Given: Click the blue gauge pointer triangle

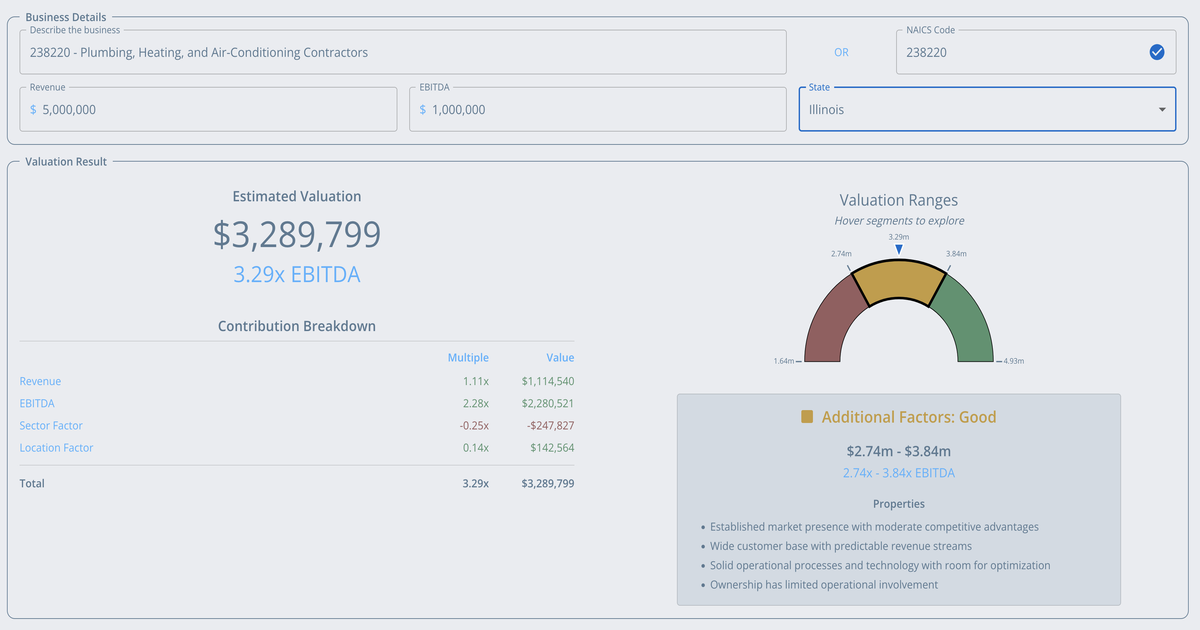Looking at the screenshot, I should [x=899, y=249].
